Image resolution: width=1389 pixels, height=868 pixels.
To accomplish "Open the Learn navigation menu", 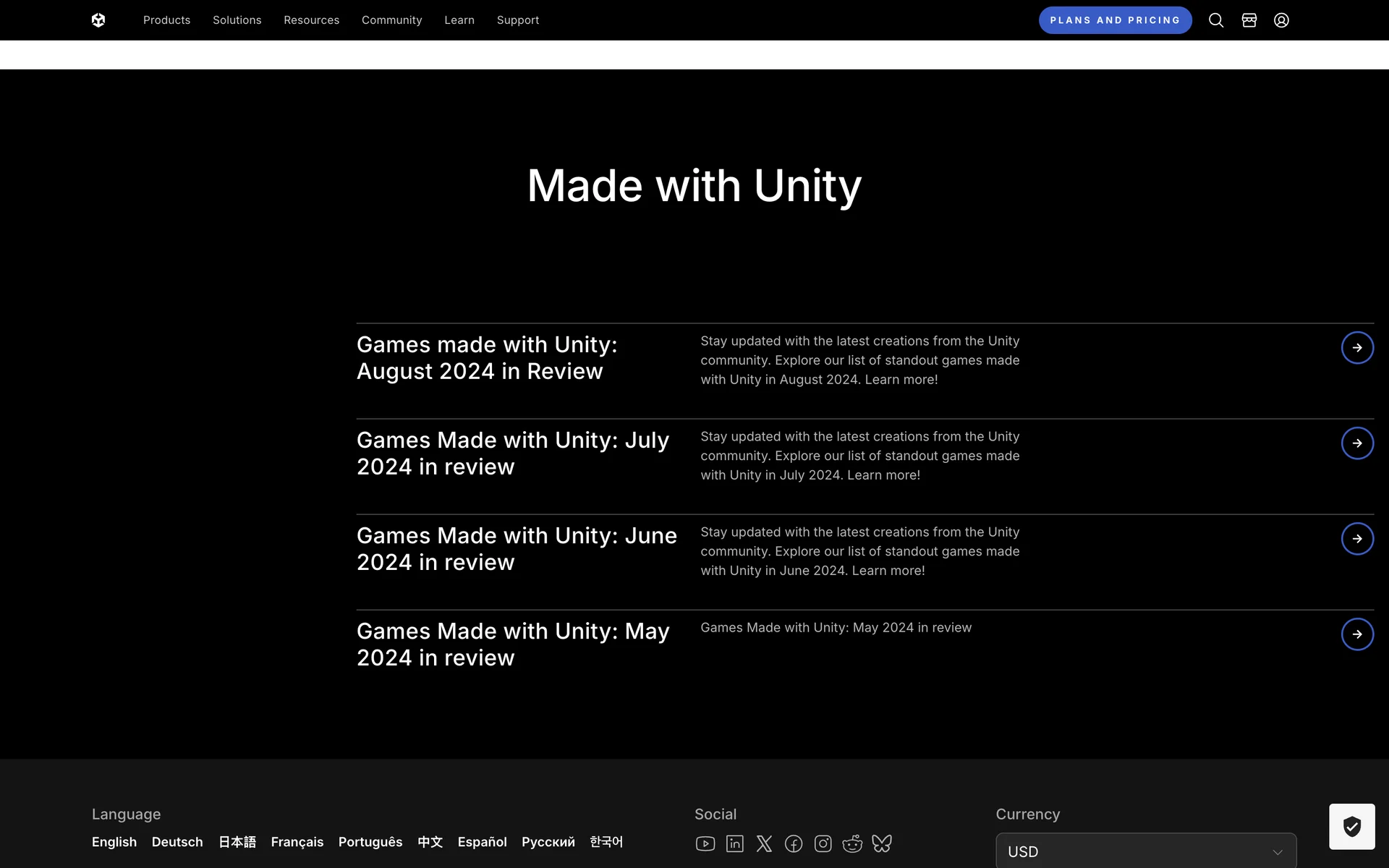I will pos(459,20).
